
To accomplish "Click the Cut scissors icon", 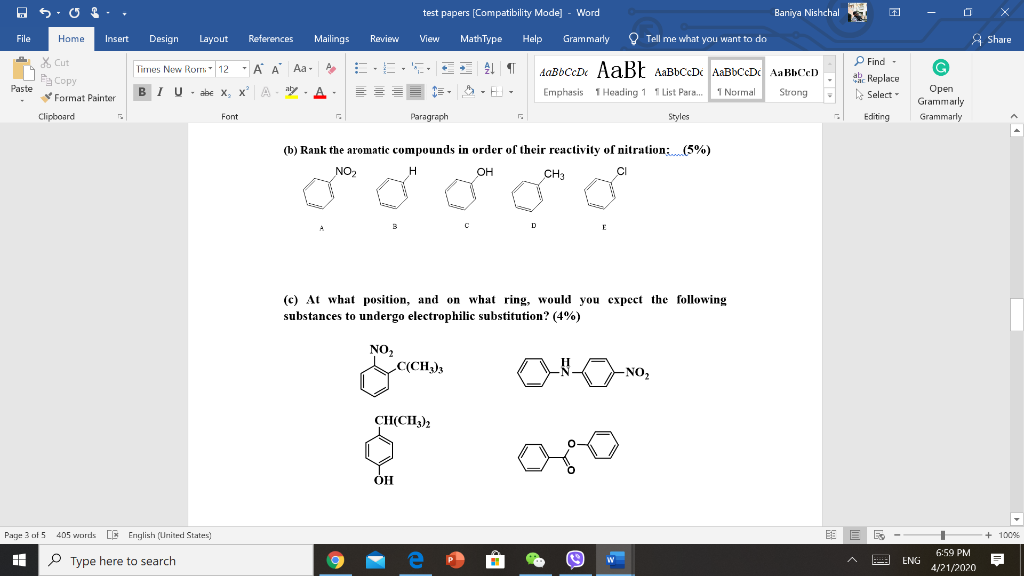I will click(46, 63).
